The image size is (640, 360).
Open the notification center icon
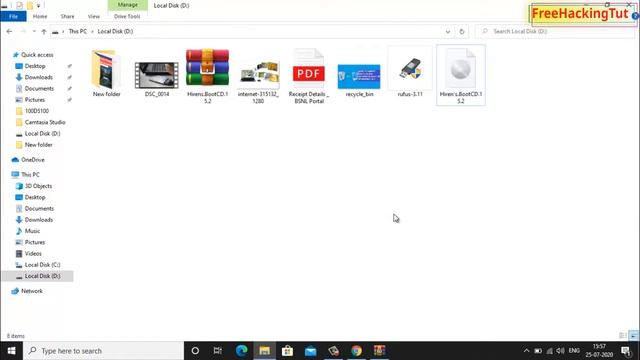(626, 351)
